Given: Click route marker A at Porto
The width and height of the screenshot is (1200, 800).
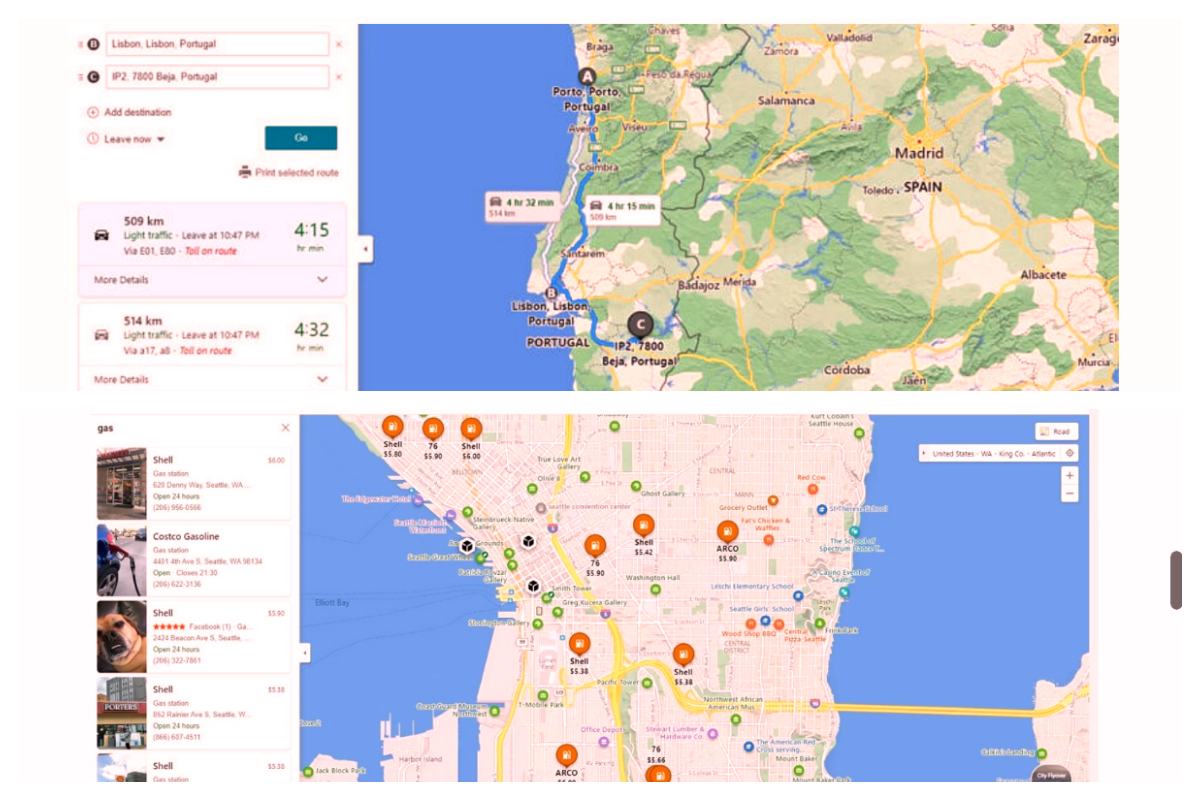Looking at the screenshot, I should tap(587, 76).
